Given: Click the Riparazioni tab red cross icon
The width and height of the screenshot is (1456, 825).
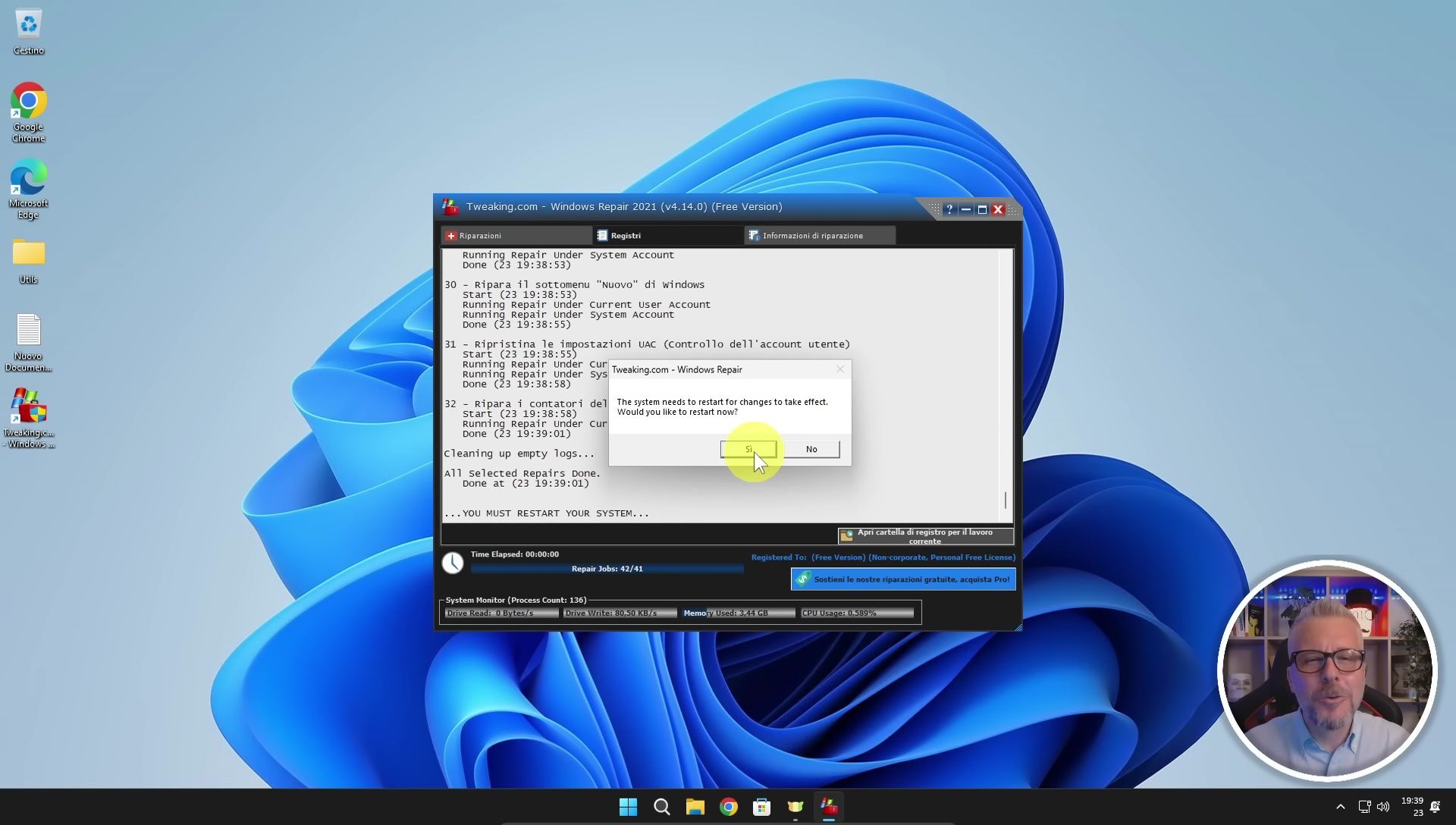Looking at the screenshot, I should click(x=451, y=236).
